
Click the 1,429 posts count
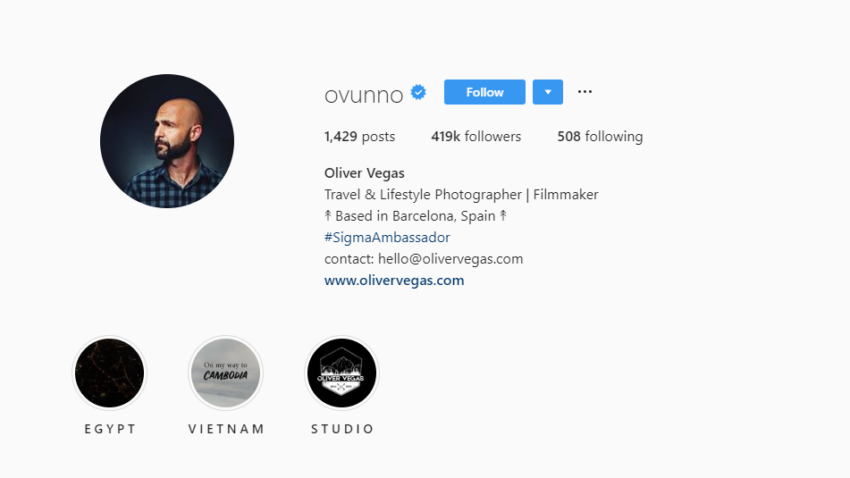359,136
